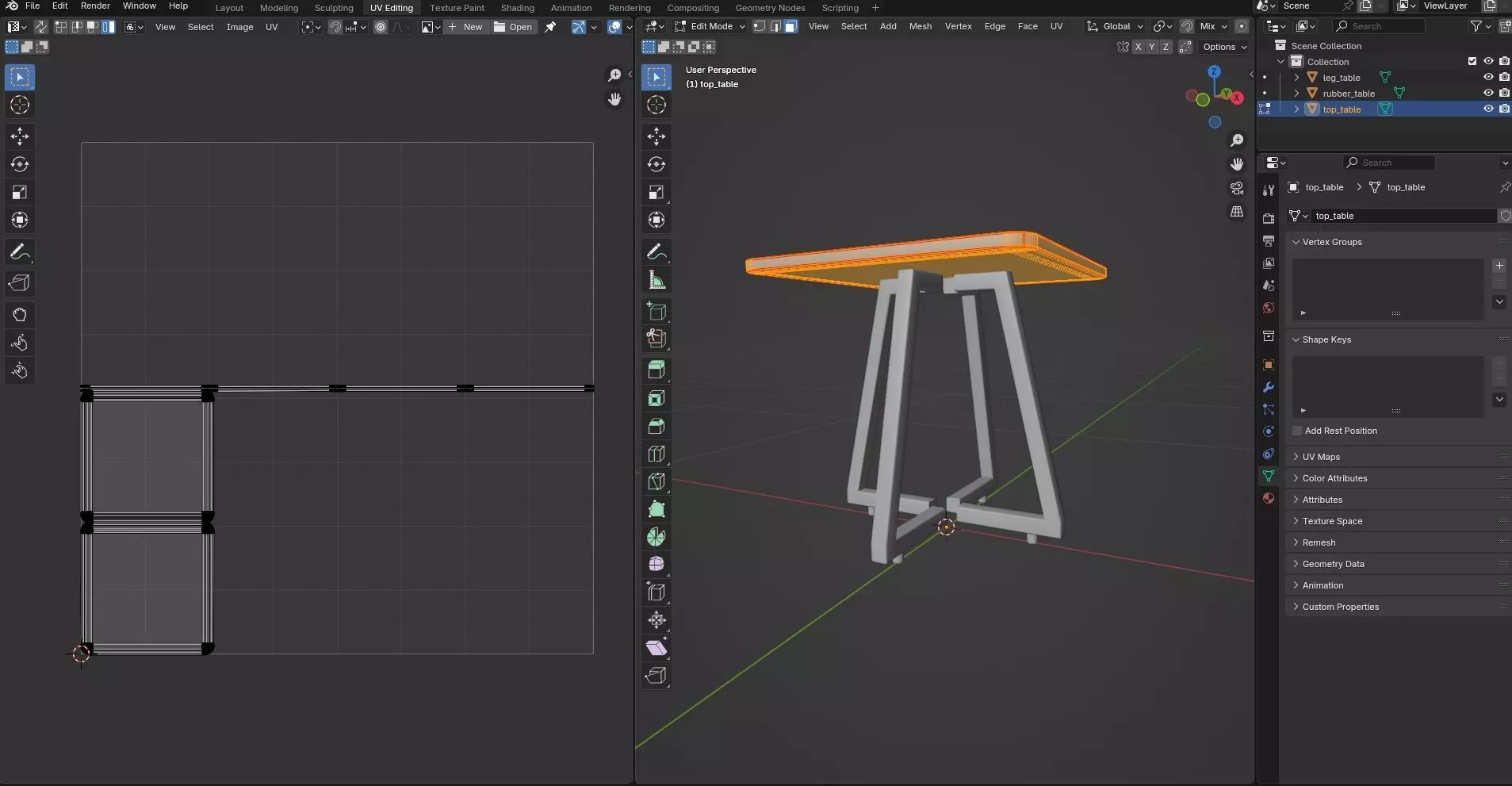Select the Extrude Region tool
The image size is (1512, 786).
click(656, 370)
